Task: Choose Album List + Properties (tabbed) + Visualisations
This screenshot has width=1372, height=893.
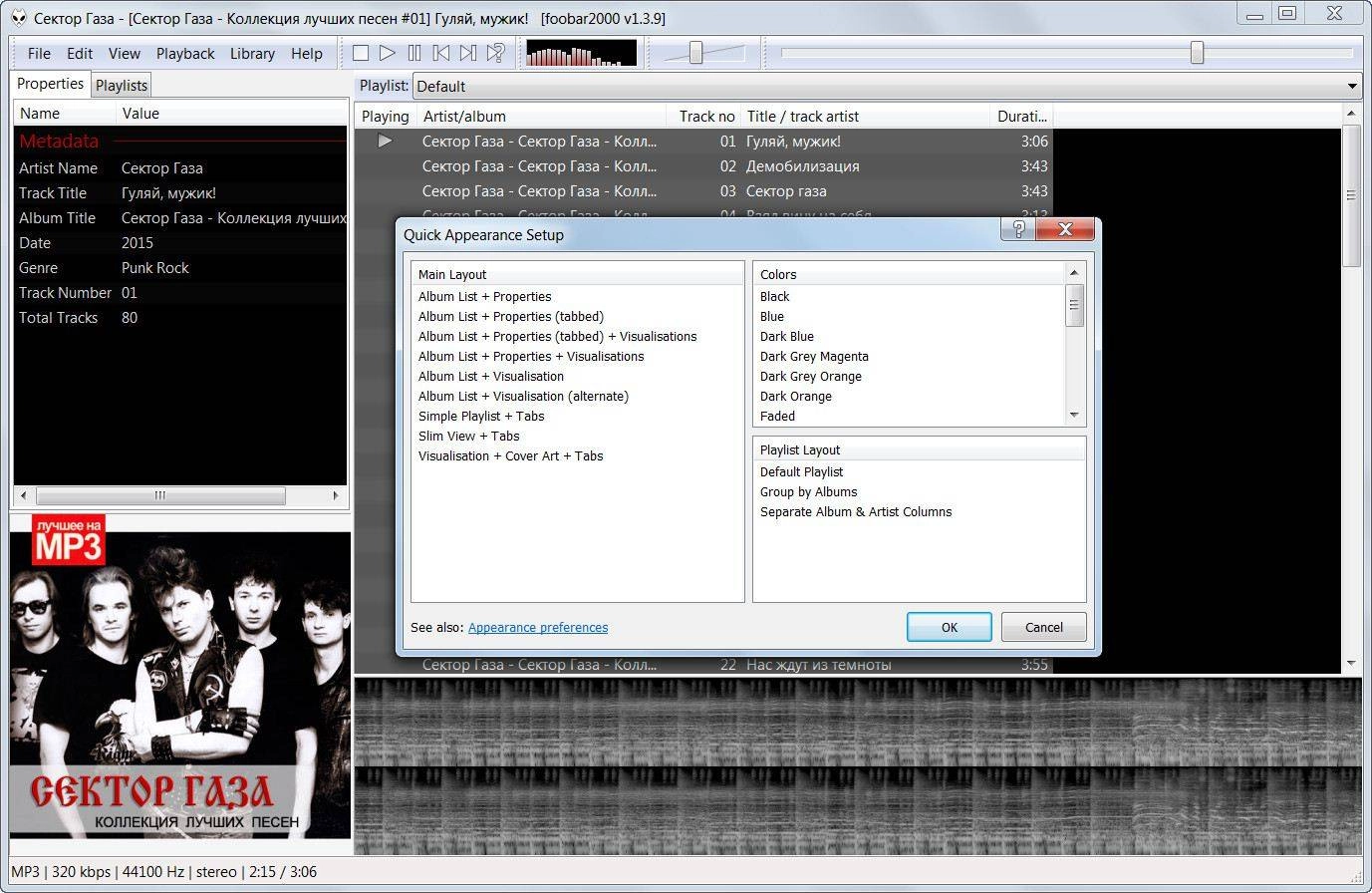Action: pos(557,336)
